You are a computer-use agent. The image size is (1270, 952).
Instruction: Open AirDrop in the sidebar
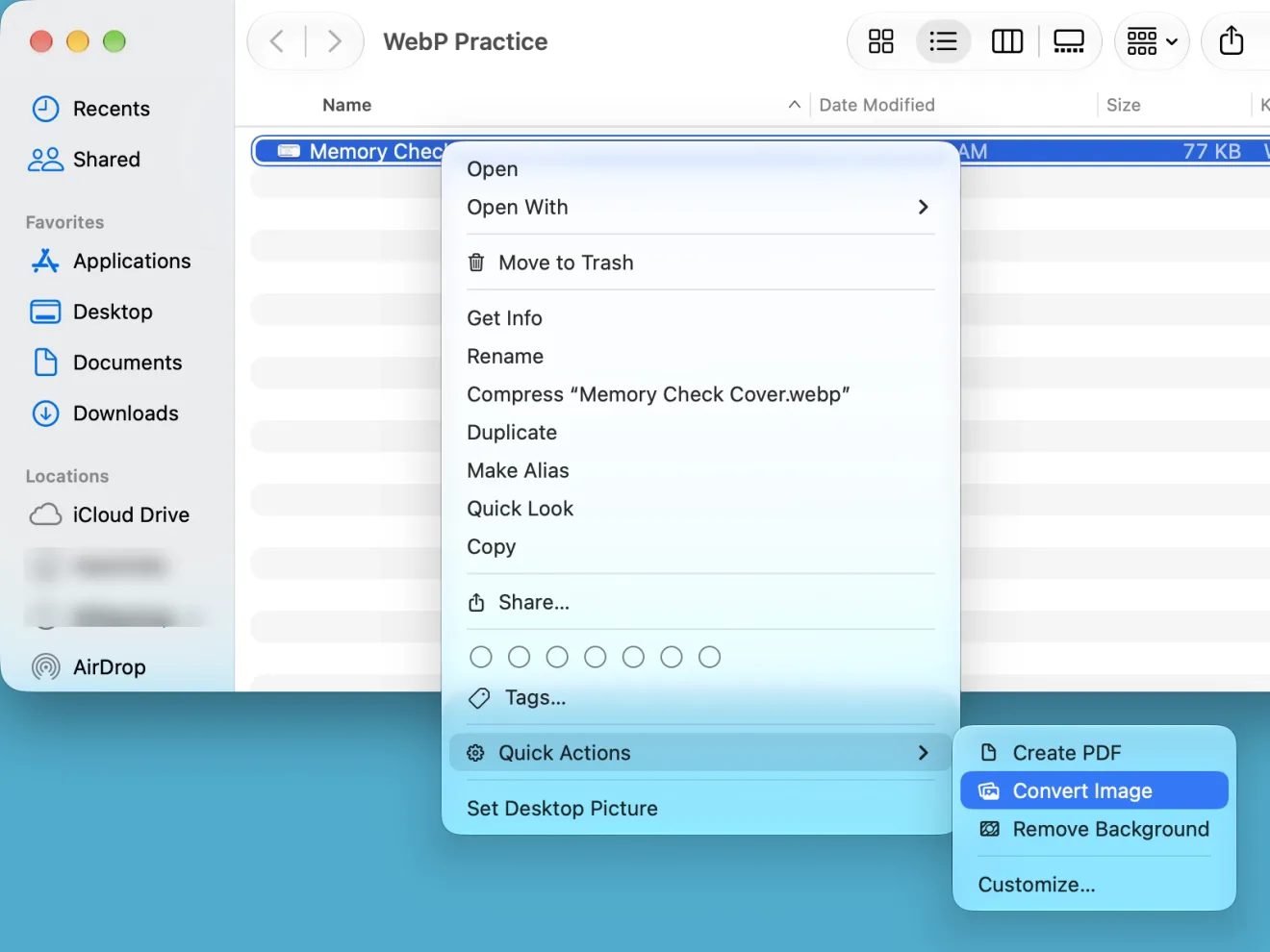(89, 666)
